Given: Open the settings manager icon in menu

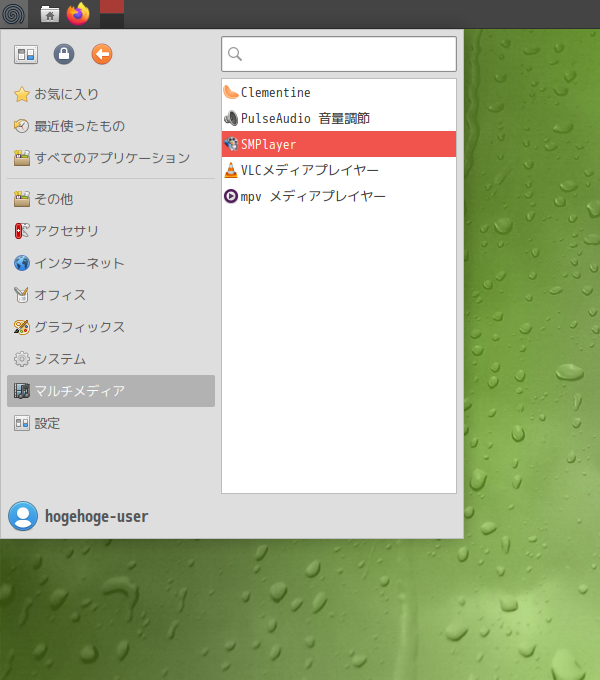Looking at the screenshot, I should click(x=26, y=54).
